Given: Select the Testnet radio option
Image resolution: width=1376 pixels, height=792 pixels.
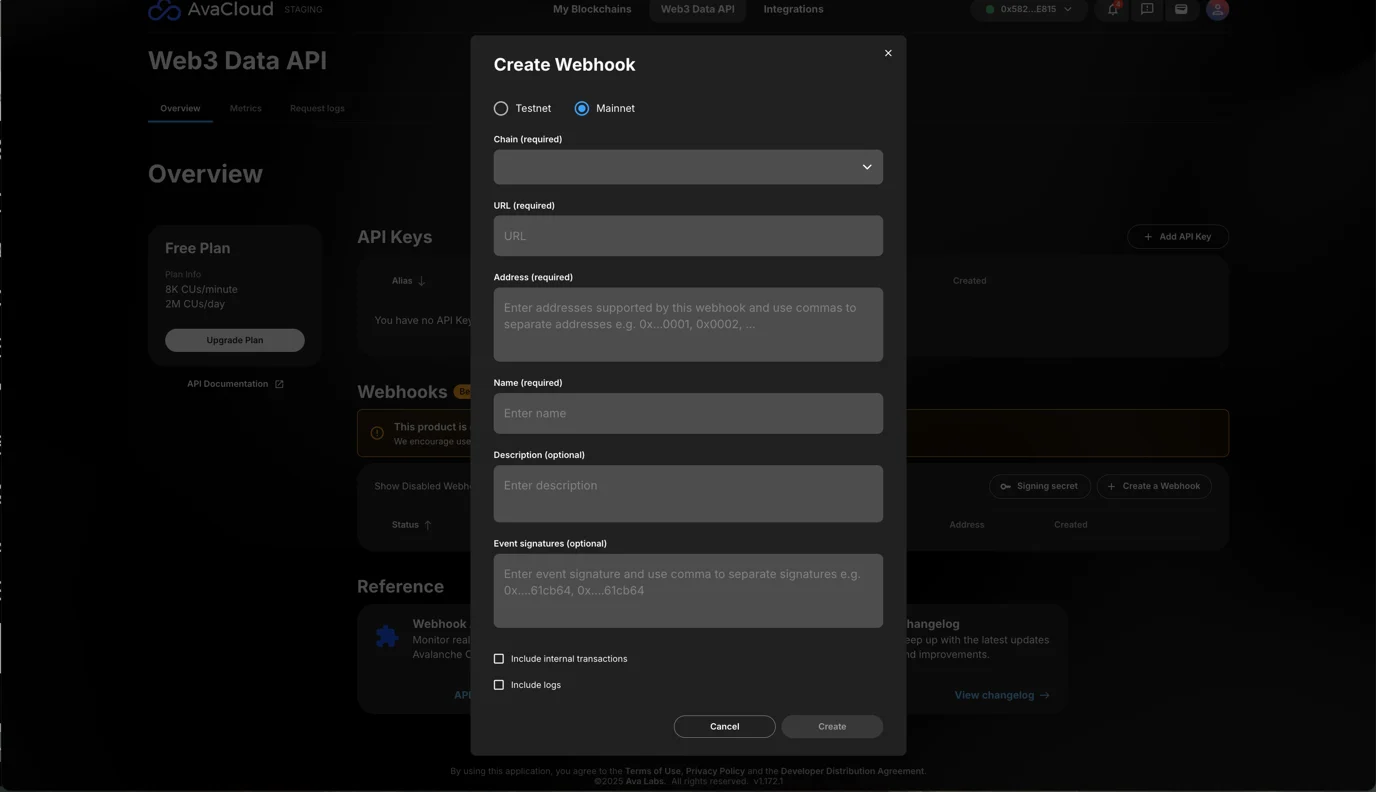Looking at the screenshot, I should tap(501, 108).
